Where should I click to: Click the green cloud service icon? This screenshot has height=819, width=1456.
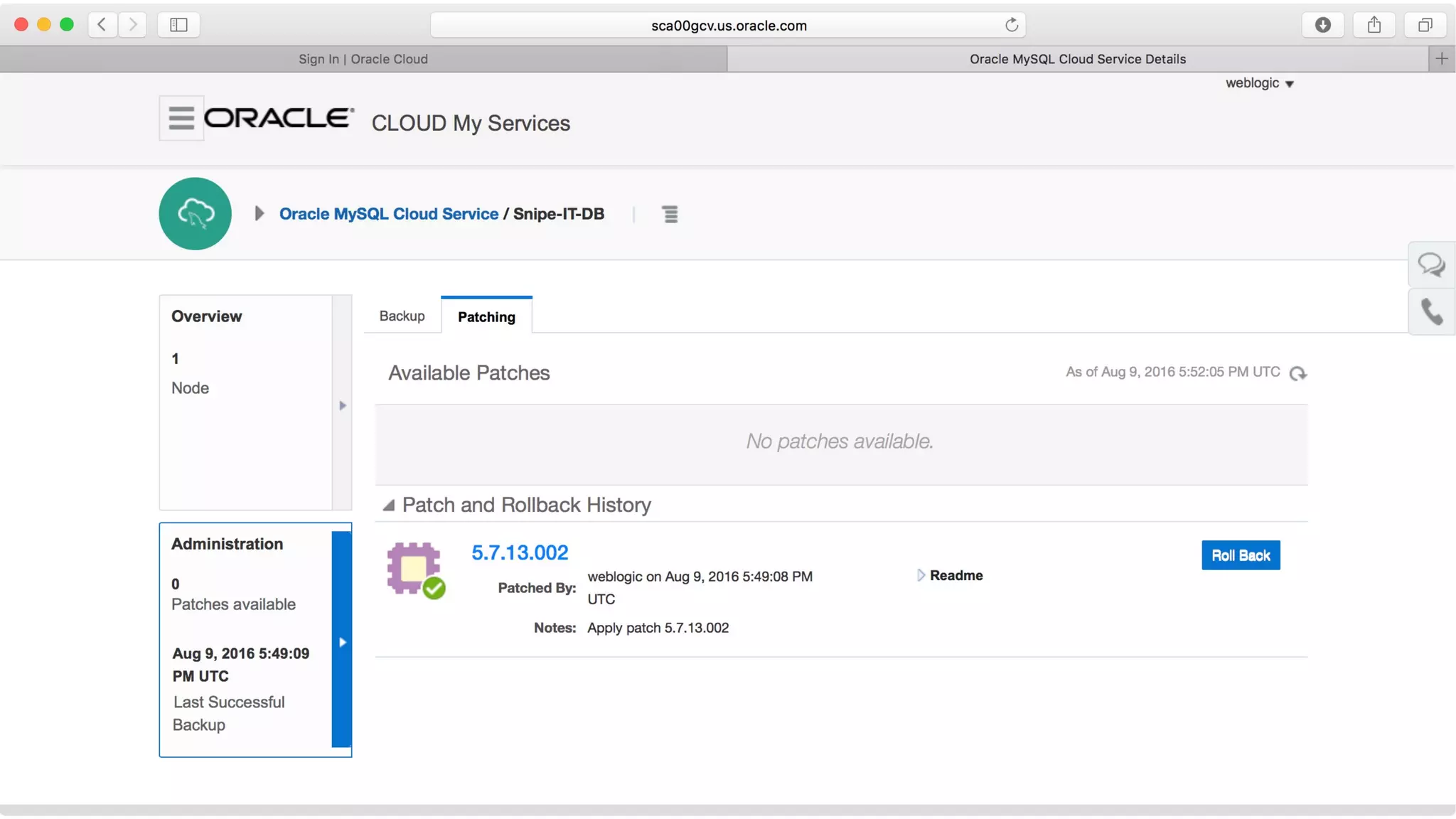click(196, 213)
